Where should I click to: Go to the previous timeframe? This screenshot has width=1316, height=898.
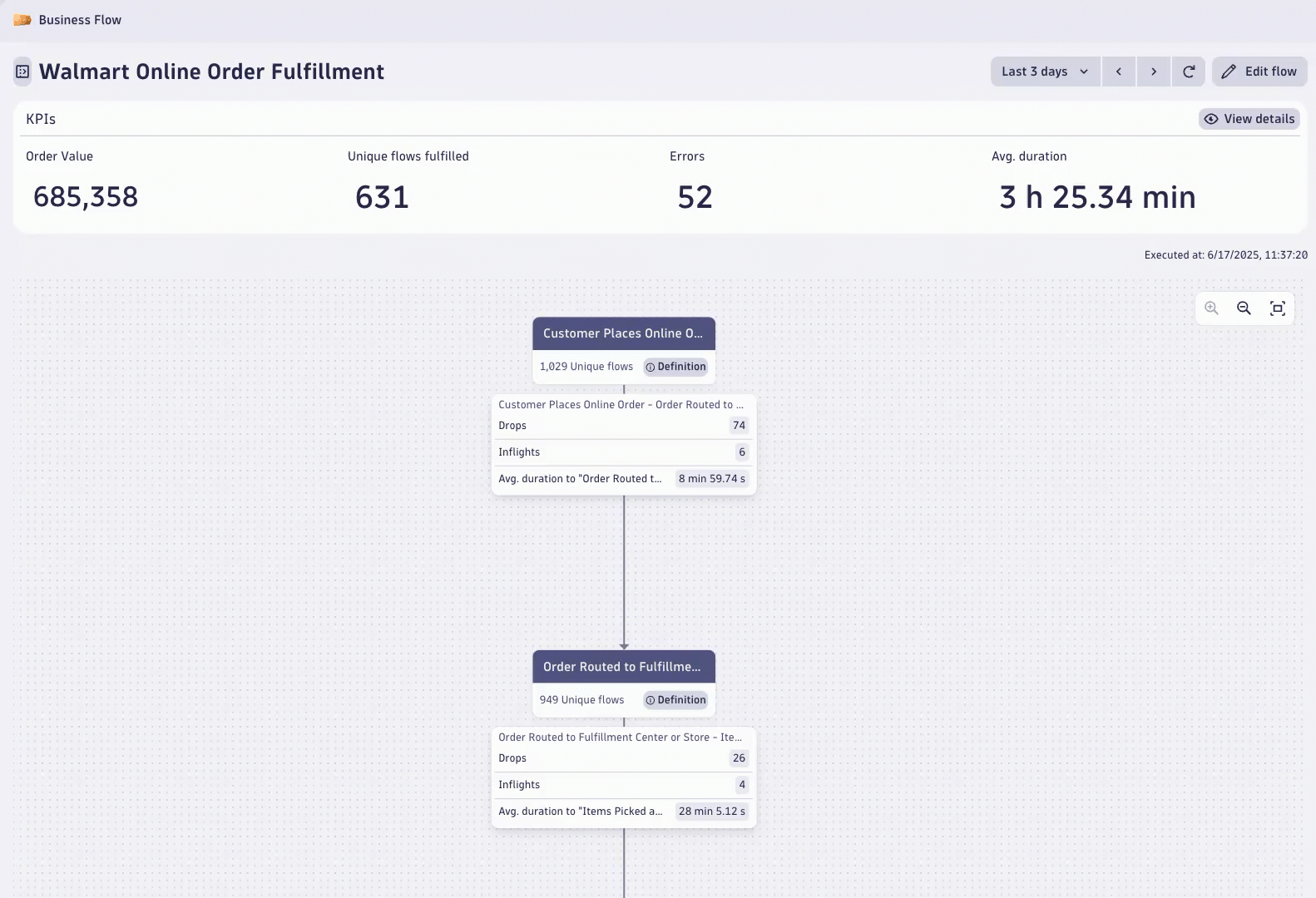pyautogui.click(x=1119, y=72)
